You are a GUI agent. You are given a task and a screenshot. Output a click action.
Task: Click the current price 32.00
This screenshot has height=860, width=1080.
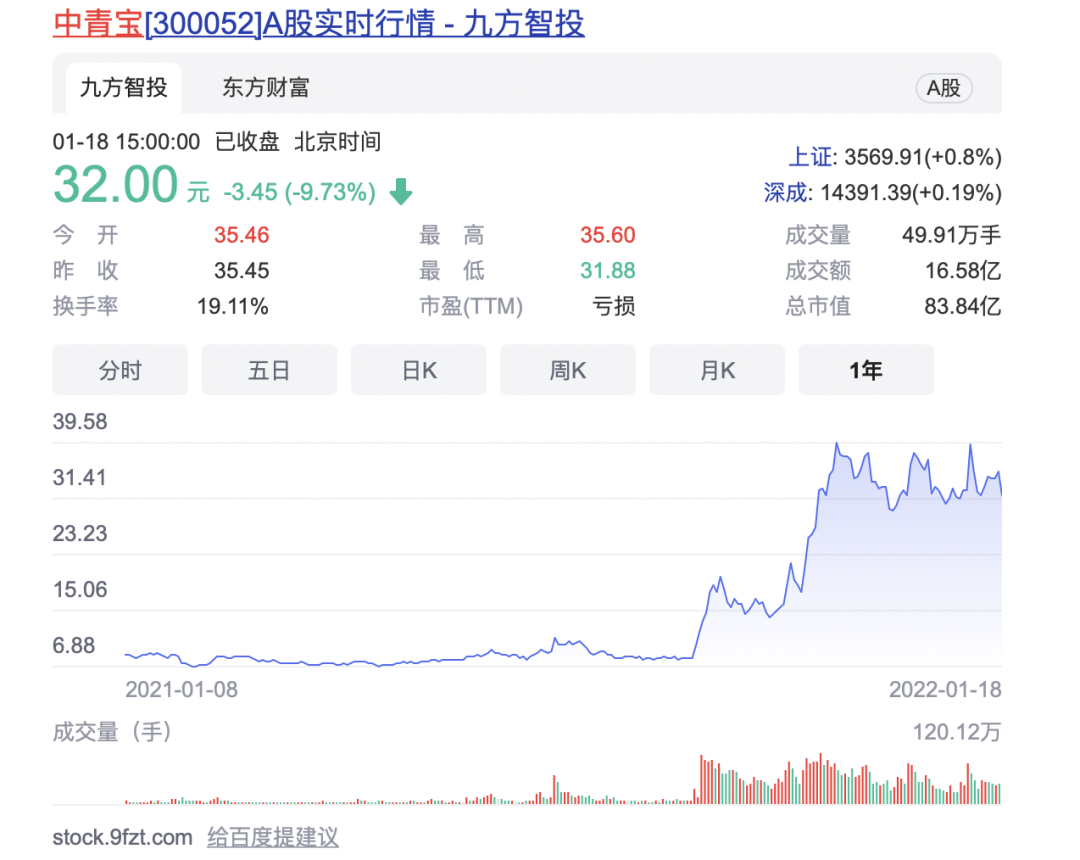[115, 186]
